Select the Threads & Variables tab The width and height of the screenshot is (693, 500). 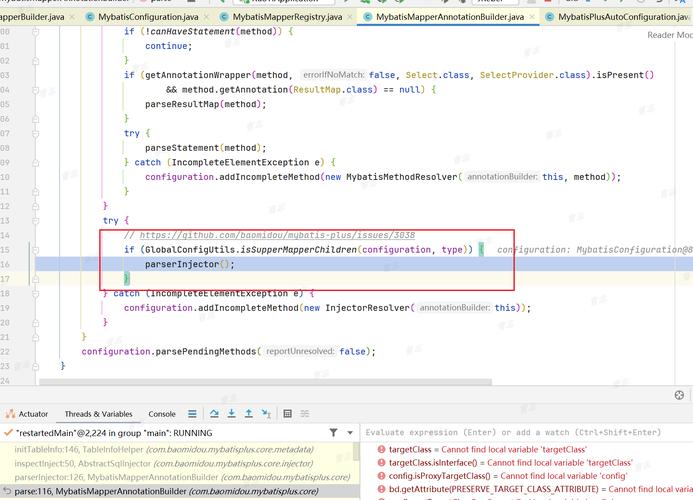point(98,414)
